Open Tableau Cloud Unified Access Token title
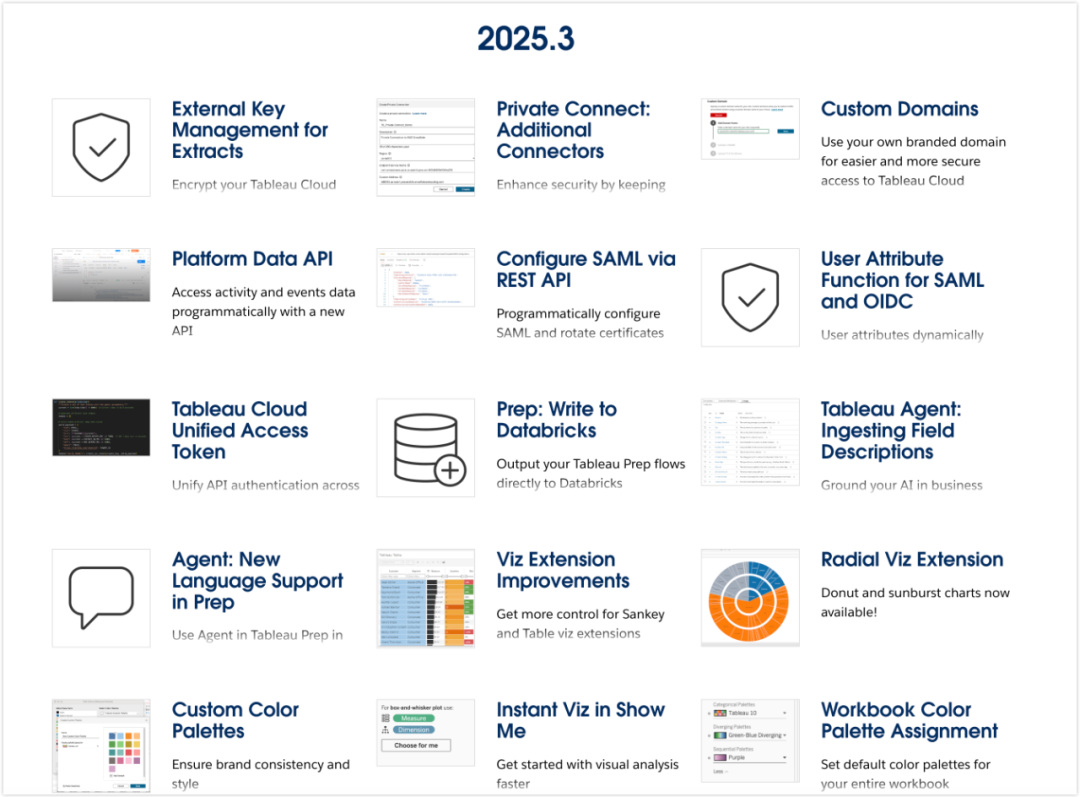The height and width of the screenshot is (797, 1080). [x=240, y=431]
